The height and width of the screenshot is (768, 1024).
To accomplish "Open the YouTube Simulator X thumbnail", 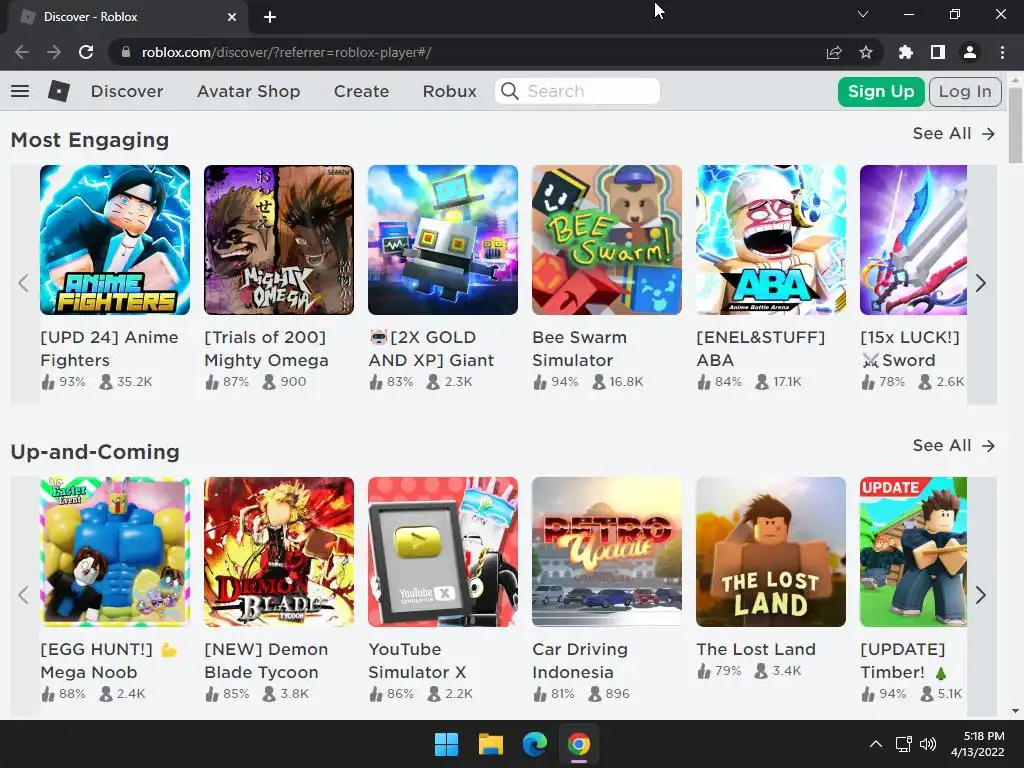I will 443,552.
